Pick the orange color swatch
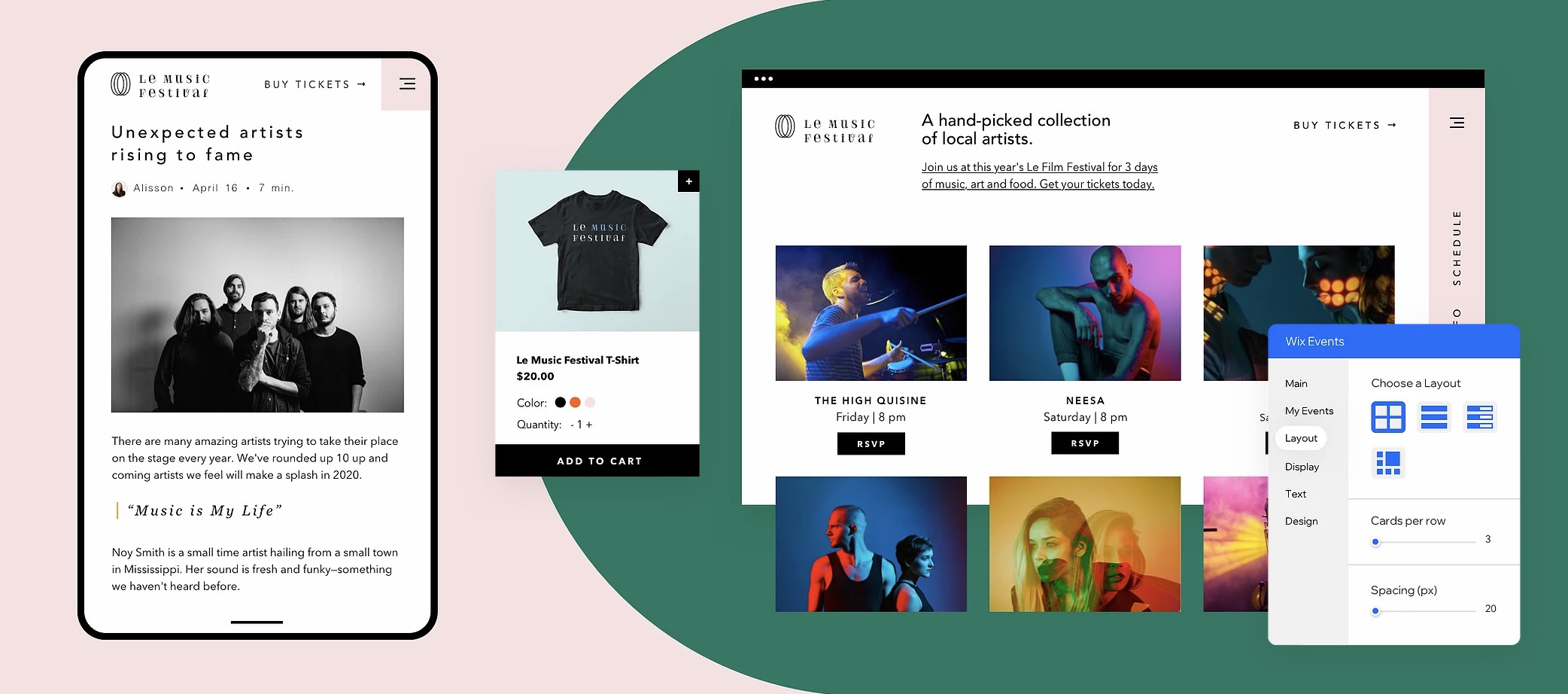 click(575, 402)
